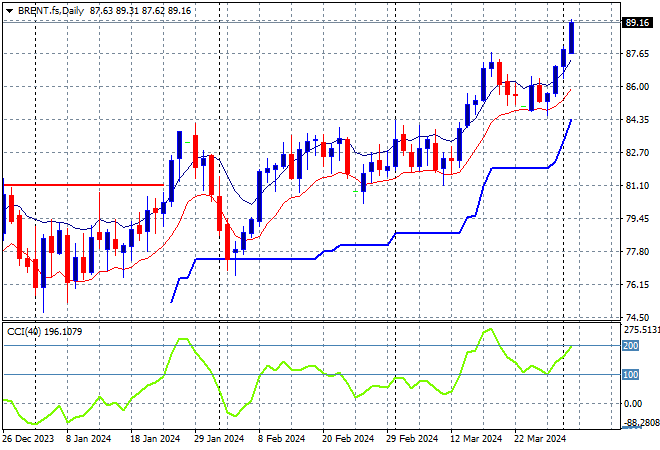The height and width of the screenshot is (450, 660).
Task: Select the red horizontal resistance line at 81.10
Action: [x=83, y=184]
